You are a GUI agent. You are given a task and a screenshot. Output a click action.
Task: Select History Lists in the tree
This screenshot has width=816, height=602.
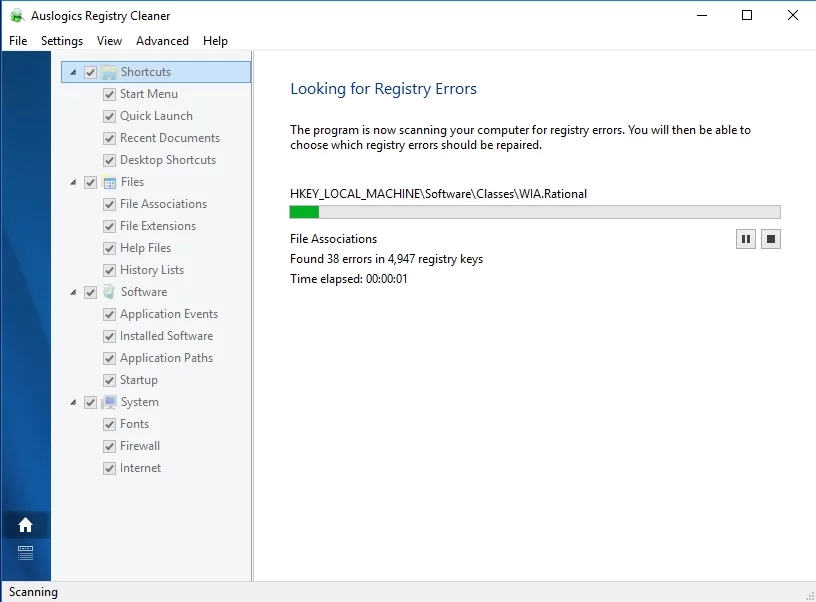152,270
